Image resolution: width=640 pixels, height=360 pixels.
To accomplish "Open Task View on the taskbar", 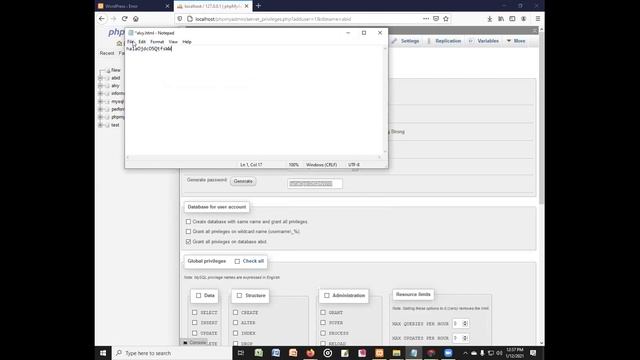I will [241, 353].
